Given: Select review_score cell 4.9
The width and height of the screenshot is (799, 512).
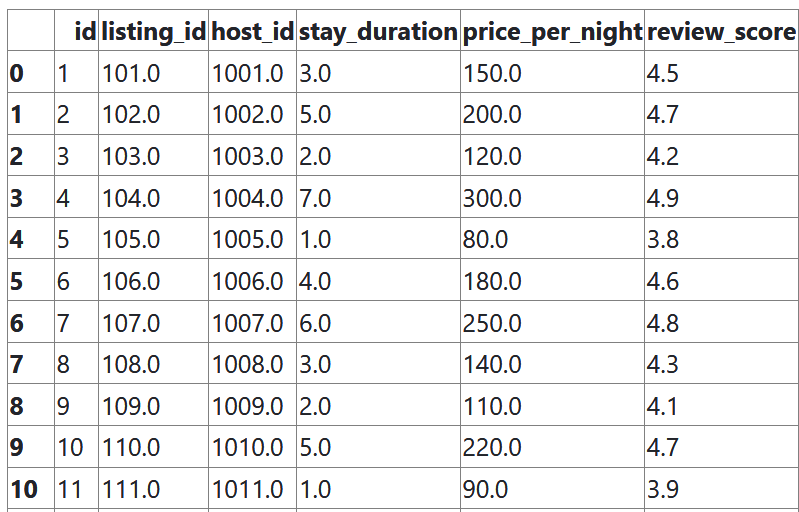Looking at the screenshot, I should (x=663, y=198).
